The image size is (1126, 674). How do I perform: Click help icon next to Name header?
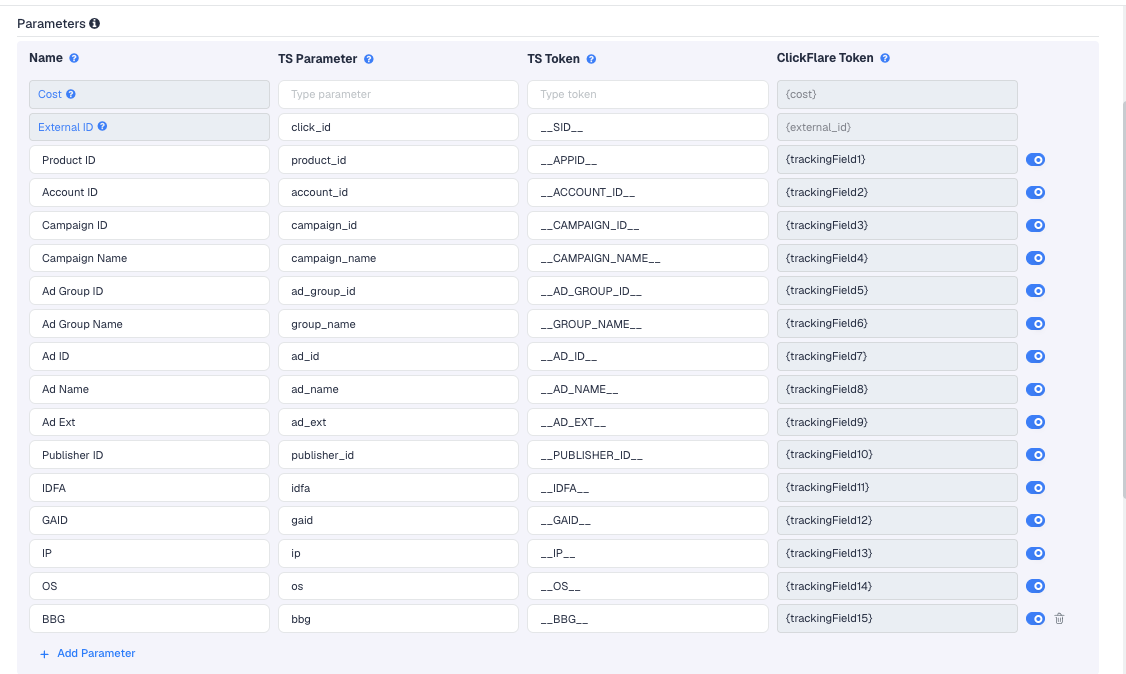click(74, 58)
